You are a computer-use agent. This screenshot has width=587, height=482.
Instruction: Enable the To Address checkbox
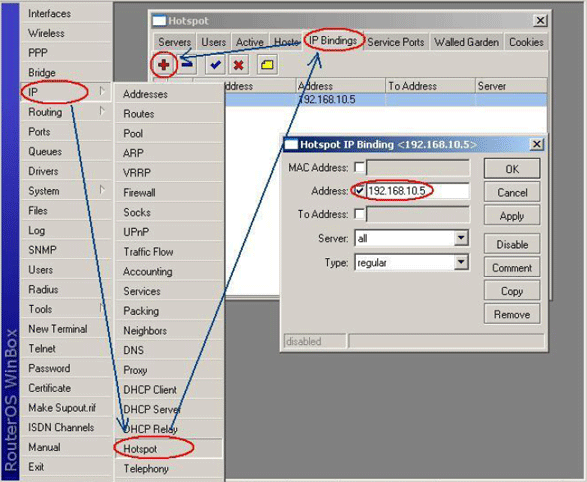[359, 214]
